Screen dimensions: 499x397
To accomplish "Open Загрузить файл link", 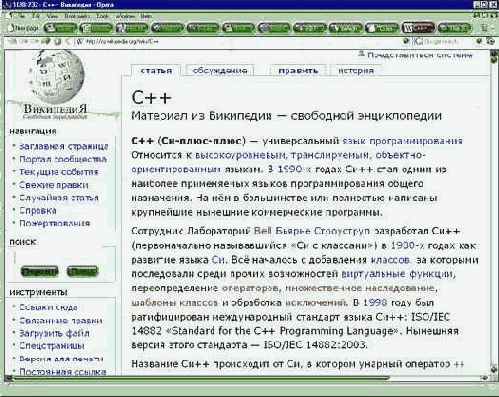I will tap(54, 333).
